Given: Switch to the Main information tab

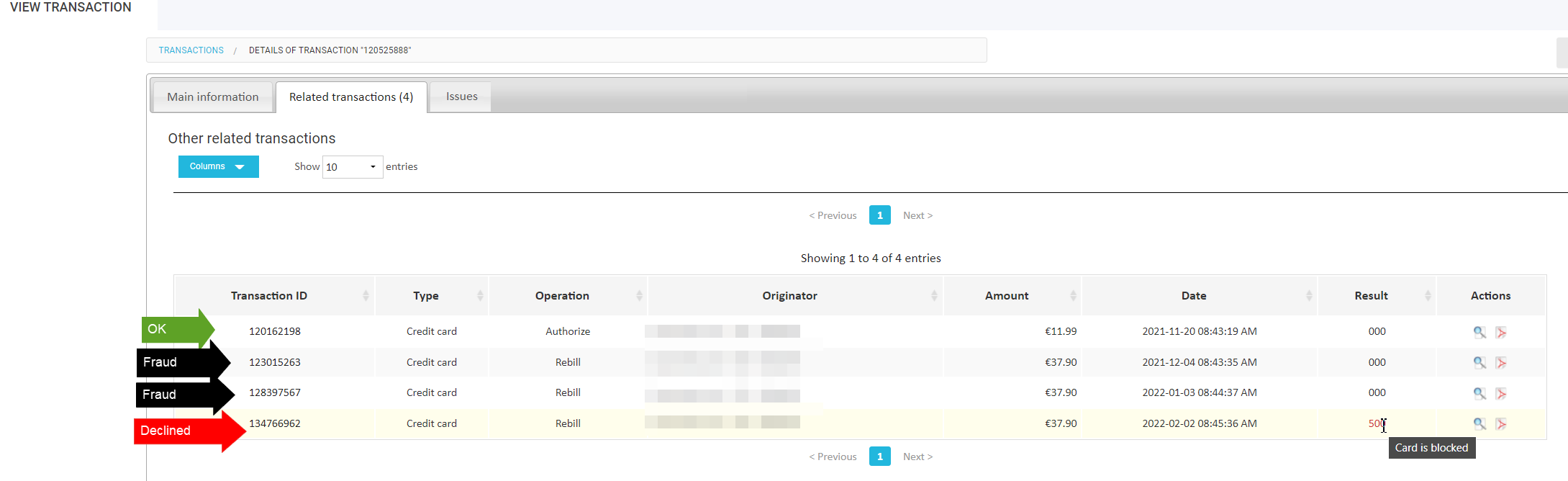Looking at the screenshot, I should click(x=213, y=97).
